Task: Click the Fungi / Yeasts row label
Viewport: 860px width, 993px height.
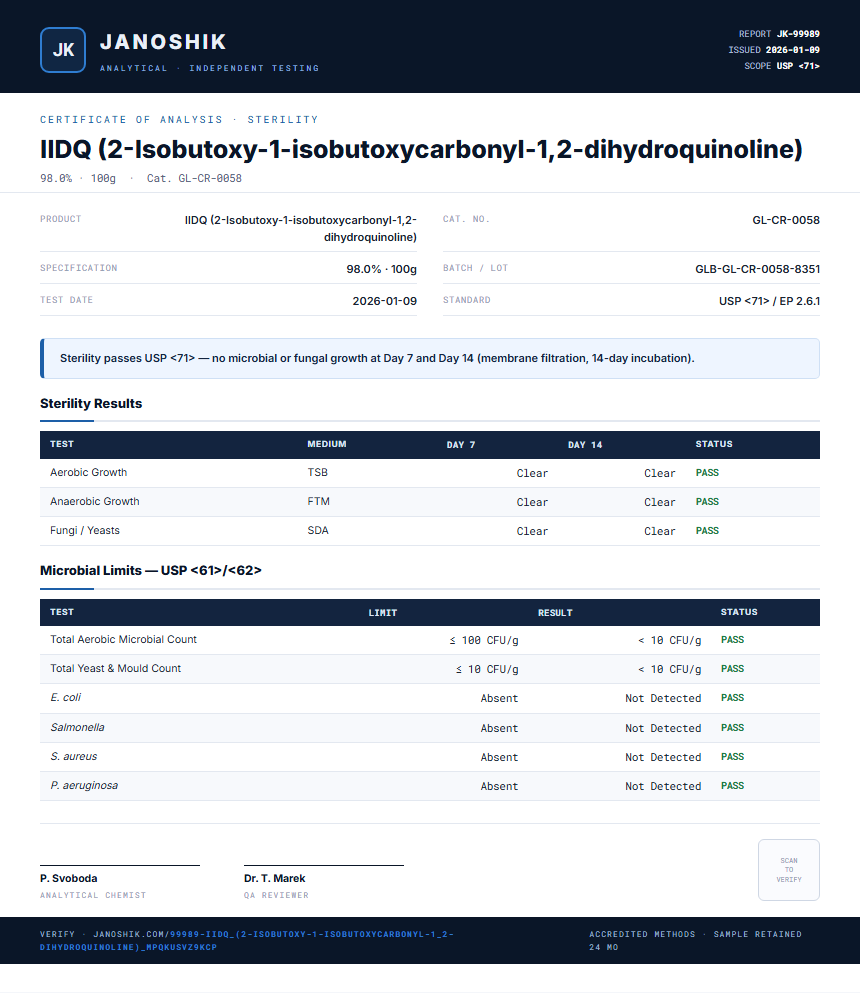Action: (x=85, y=531)
